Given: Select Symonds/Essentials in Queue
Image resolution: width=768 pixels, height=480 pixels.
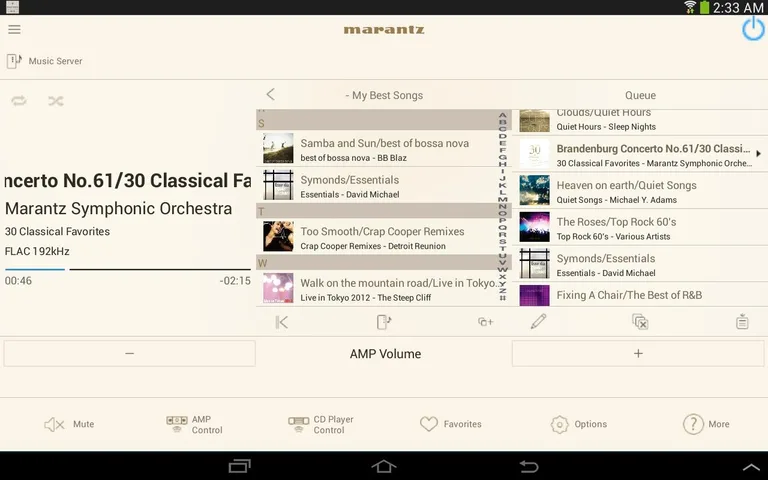Looking at the screenshot, I should [640, 264].
